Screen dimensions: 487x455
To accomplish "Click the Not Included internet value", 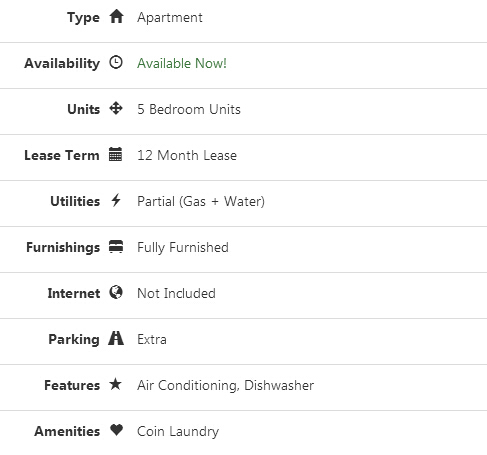I will pos(176,293).
